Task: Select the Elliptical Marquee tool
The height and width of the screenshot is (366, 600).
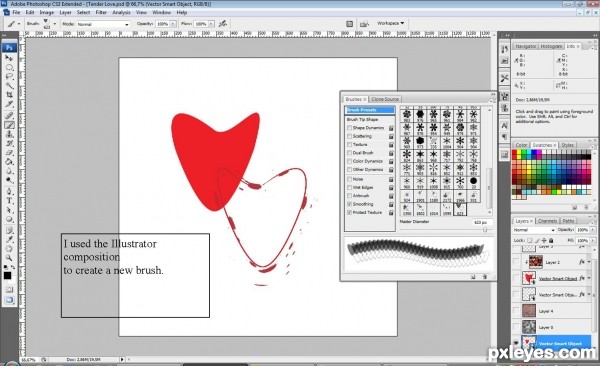Action: tap(9, 67)
